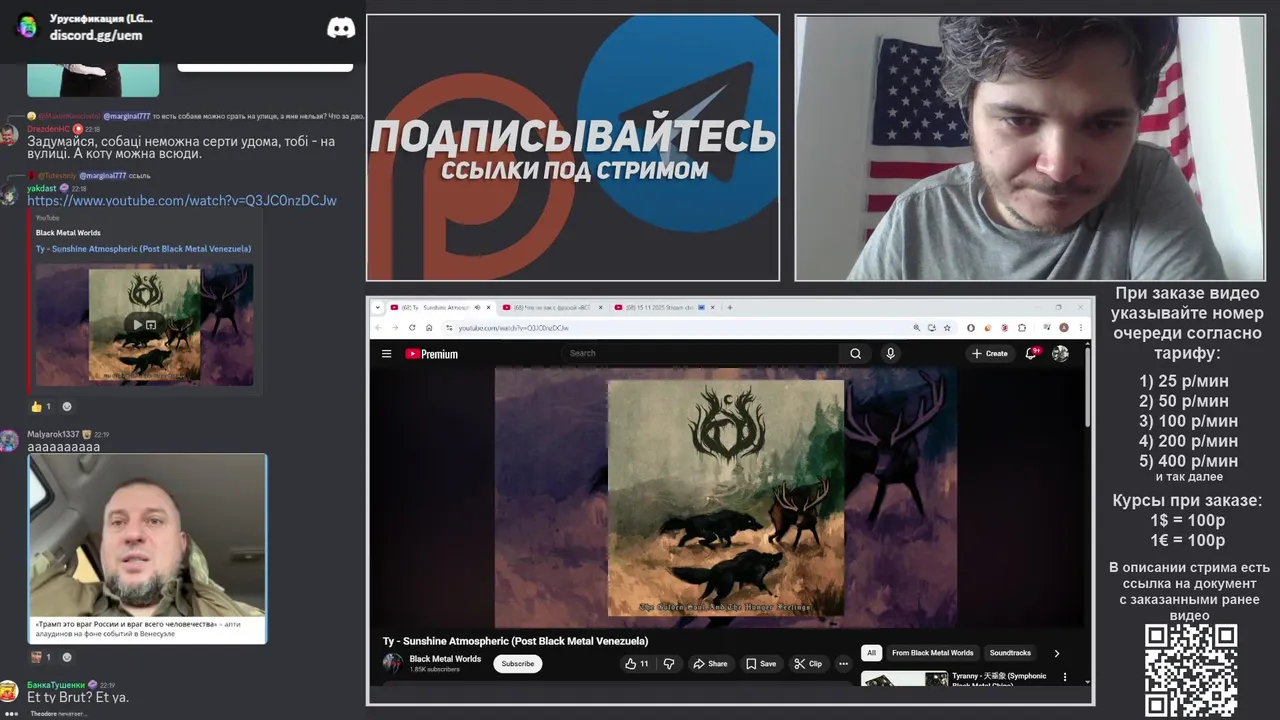
Task: Click the QR code in stream overlay
Action: pyautogui.click(x=1190, y=670)
